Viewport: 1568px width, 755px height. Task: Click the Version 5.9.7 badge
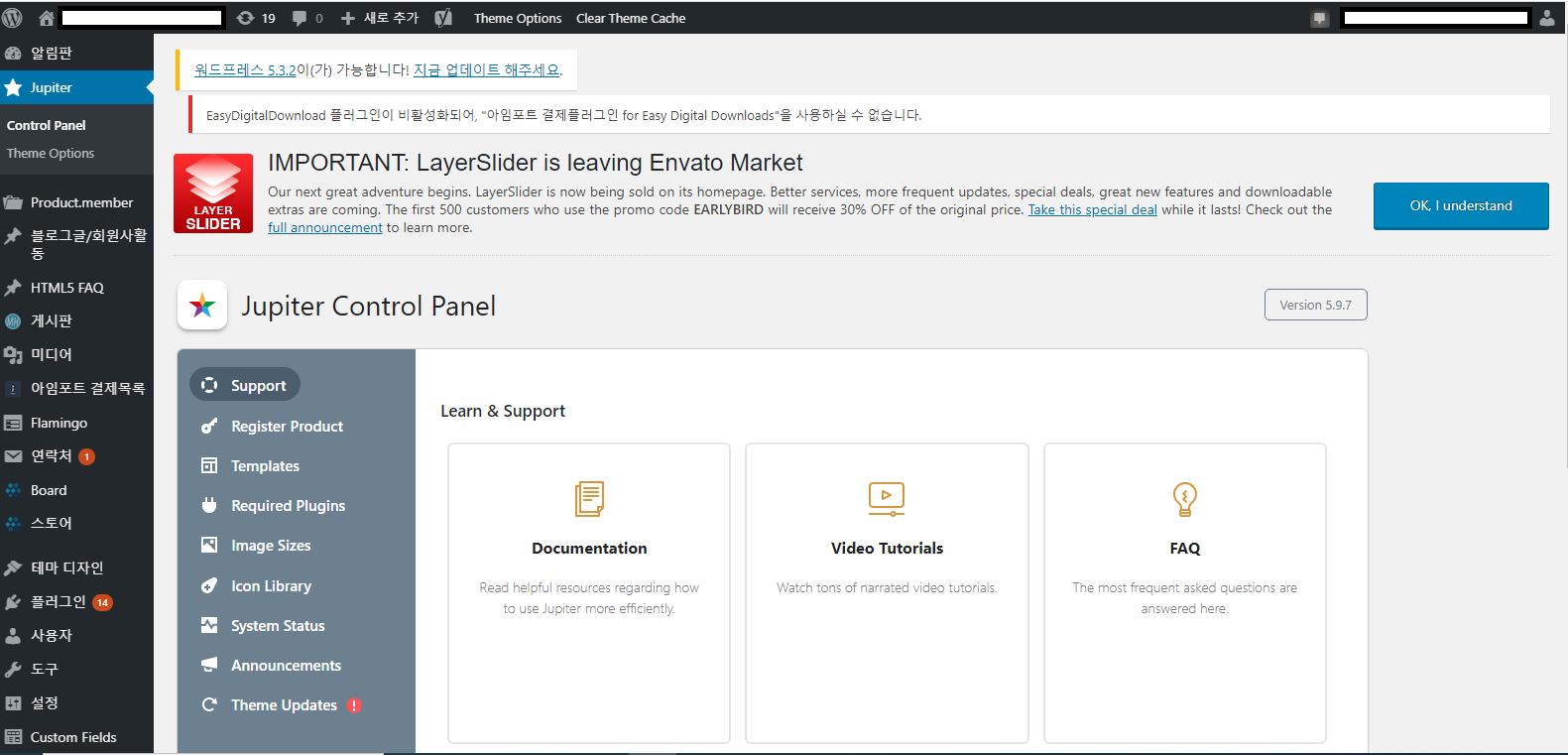point(1315,306)
